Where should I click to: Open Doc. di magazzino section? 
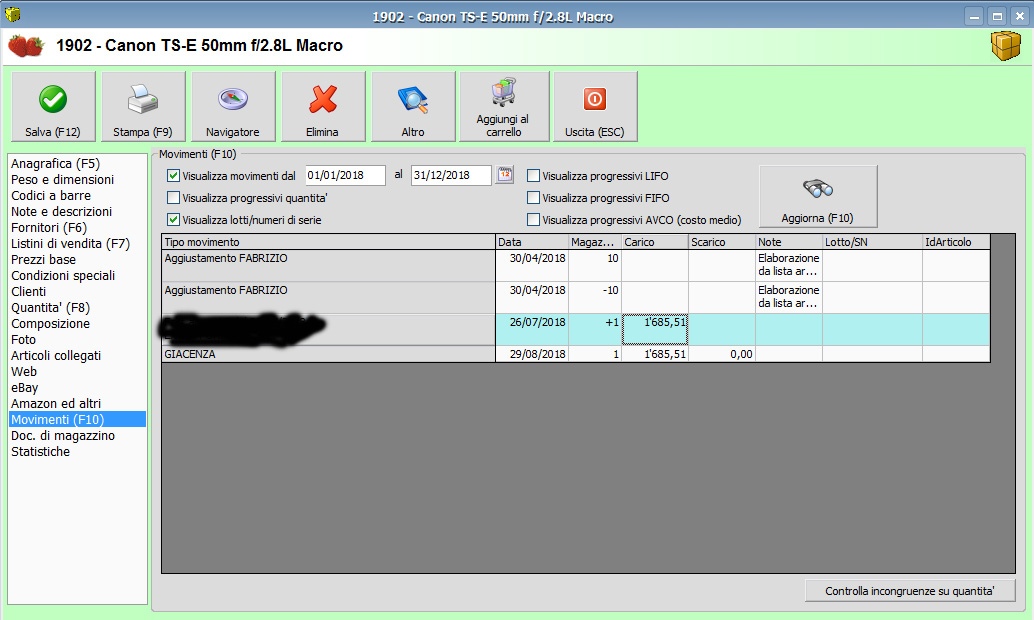[x=77, y=435]
